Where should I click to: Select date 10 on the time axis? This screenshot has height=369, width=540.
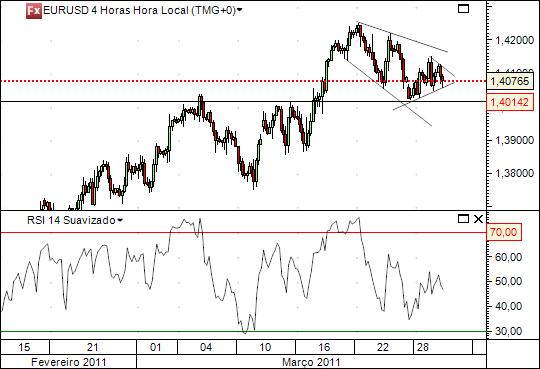[x=265, y=347]
